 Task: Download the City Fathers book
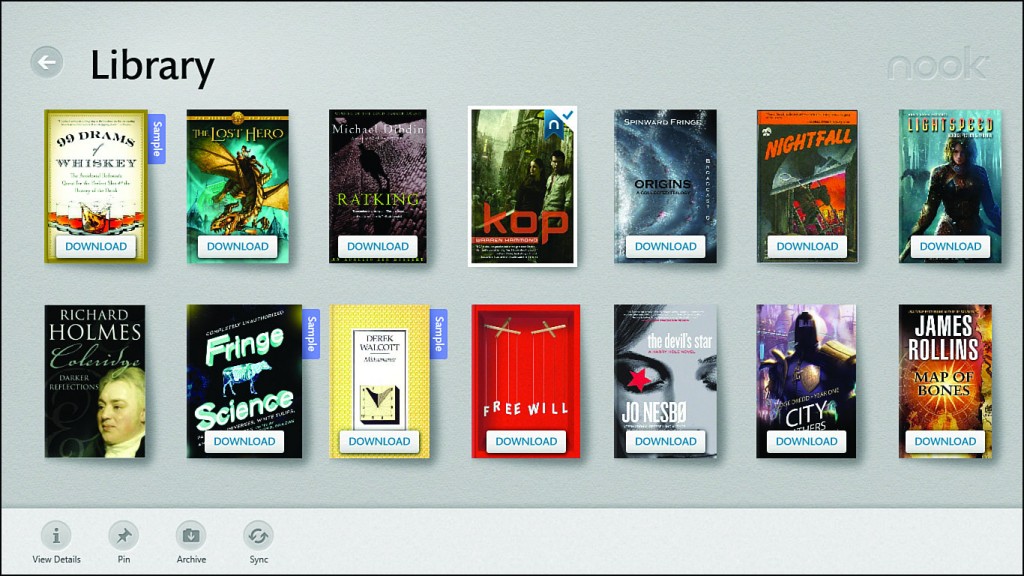pyautogui.click(x=807, y=441)
